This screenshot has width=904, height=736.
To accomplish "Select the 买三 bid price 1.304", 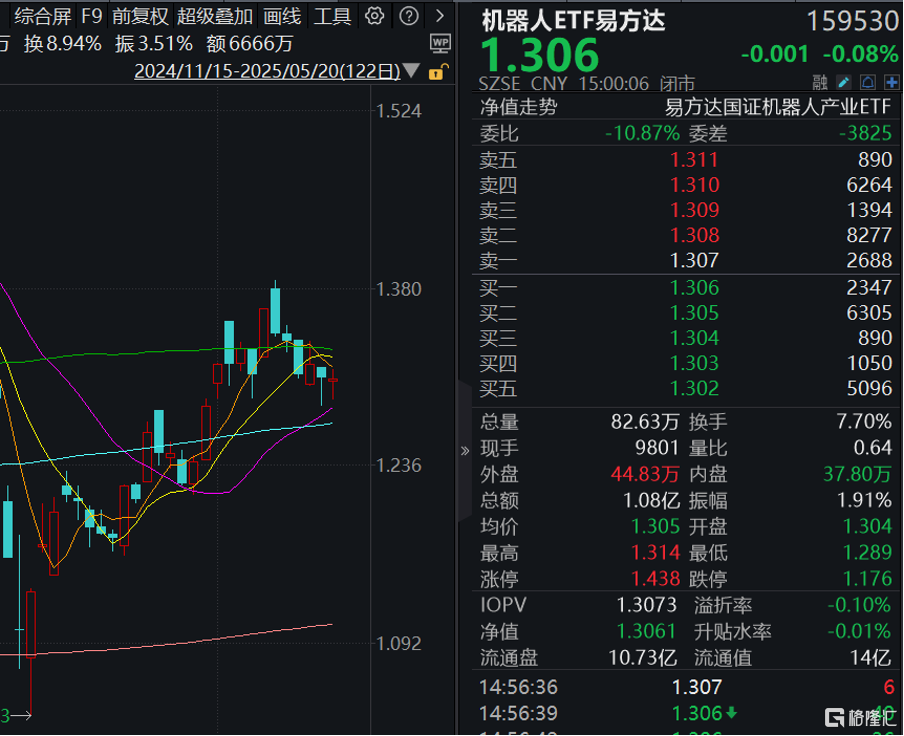I will [694, 338].
